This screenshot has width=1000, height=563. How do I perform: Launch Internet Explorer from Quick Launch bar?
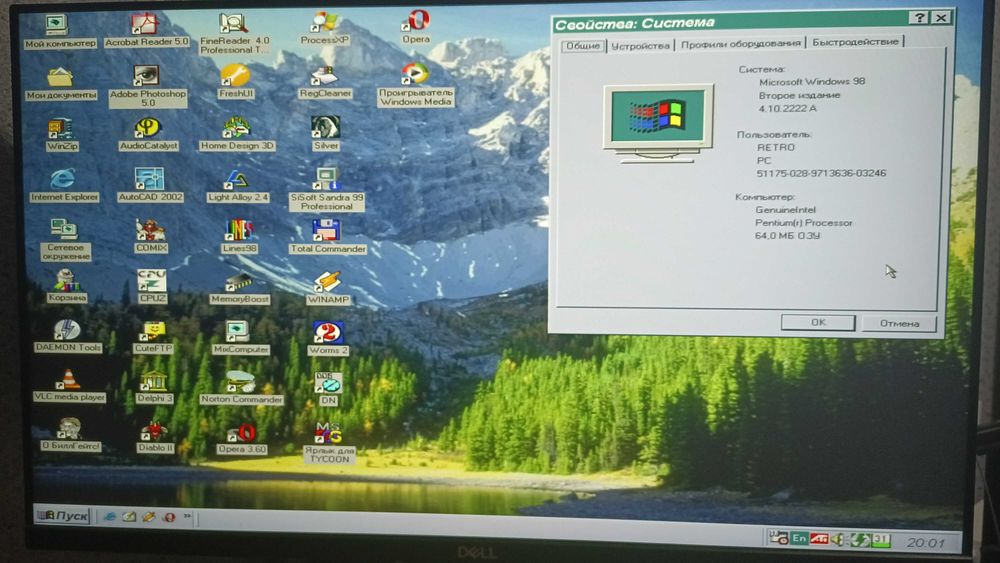click(x=109, y=516)
